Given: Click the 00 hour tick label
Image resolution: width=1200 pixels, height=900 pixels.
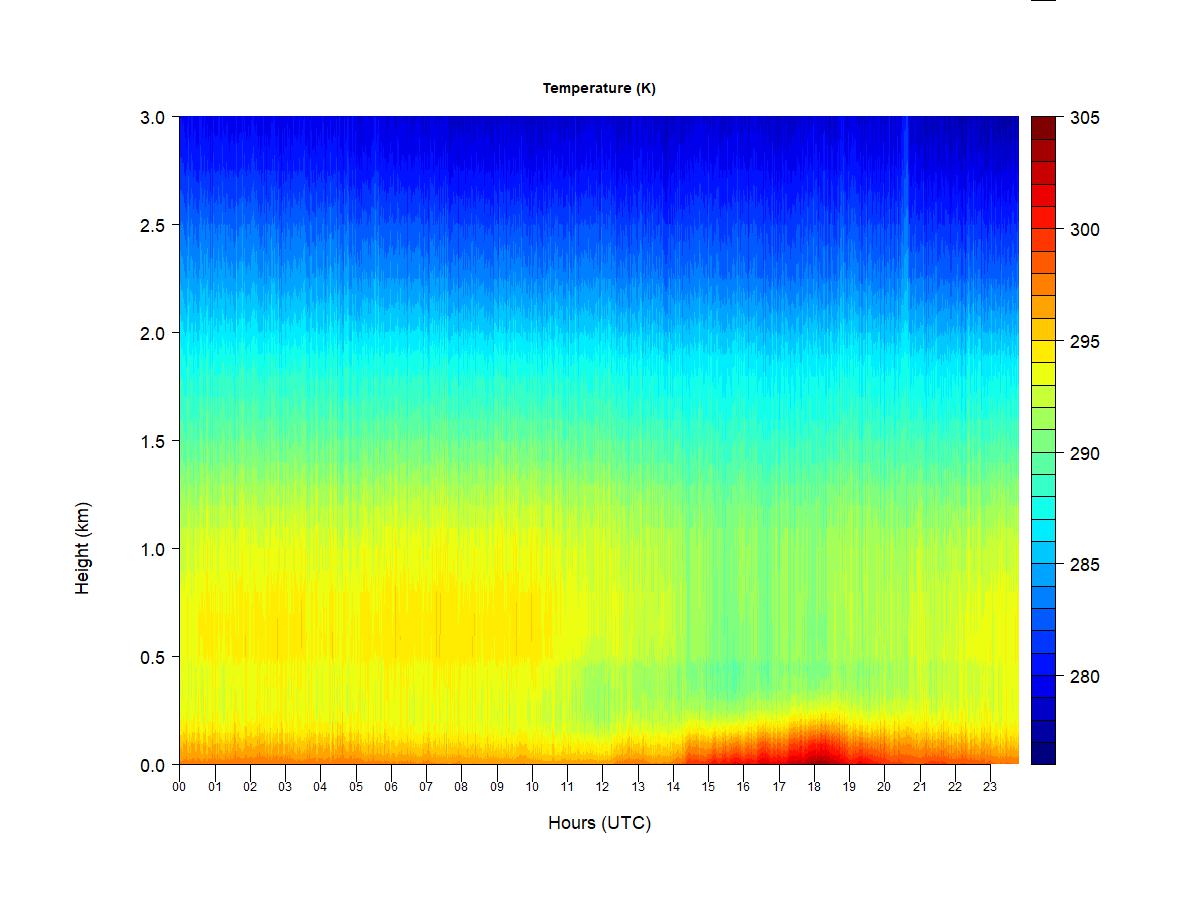Looking at the screenshot, I should pyautogui.click(x=179, y=787).
